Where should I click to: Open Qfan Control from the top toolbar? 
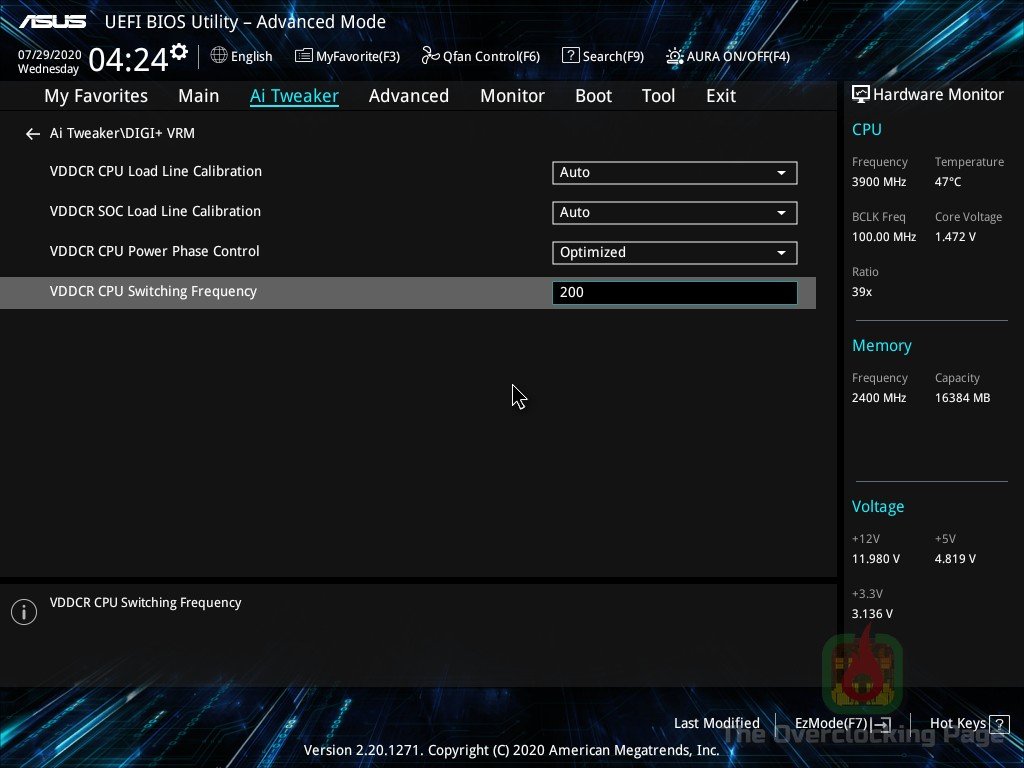coord(480,56)
